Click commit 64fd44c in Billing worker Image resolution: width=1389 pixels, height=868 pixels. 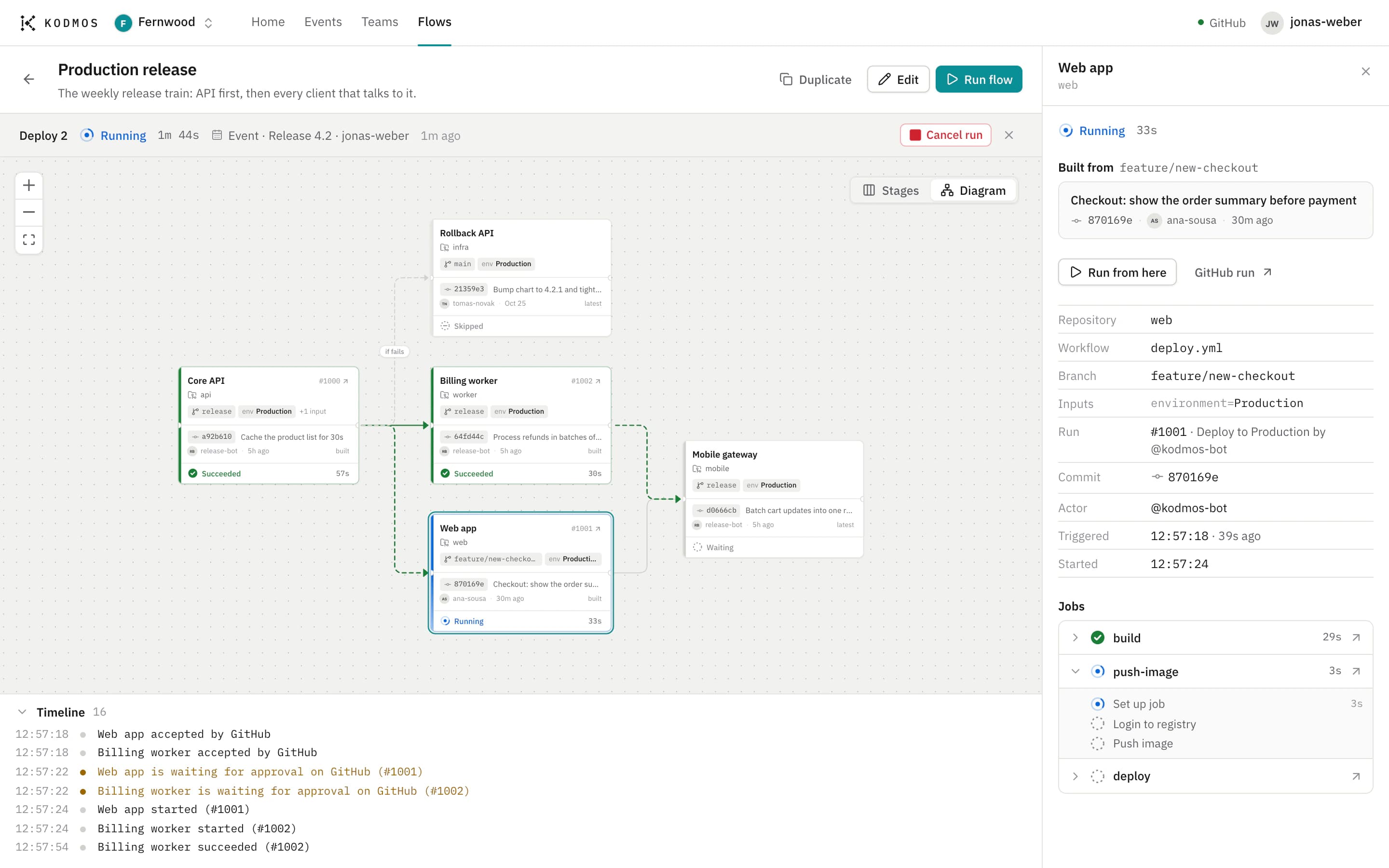point(464,437)
